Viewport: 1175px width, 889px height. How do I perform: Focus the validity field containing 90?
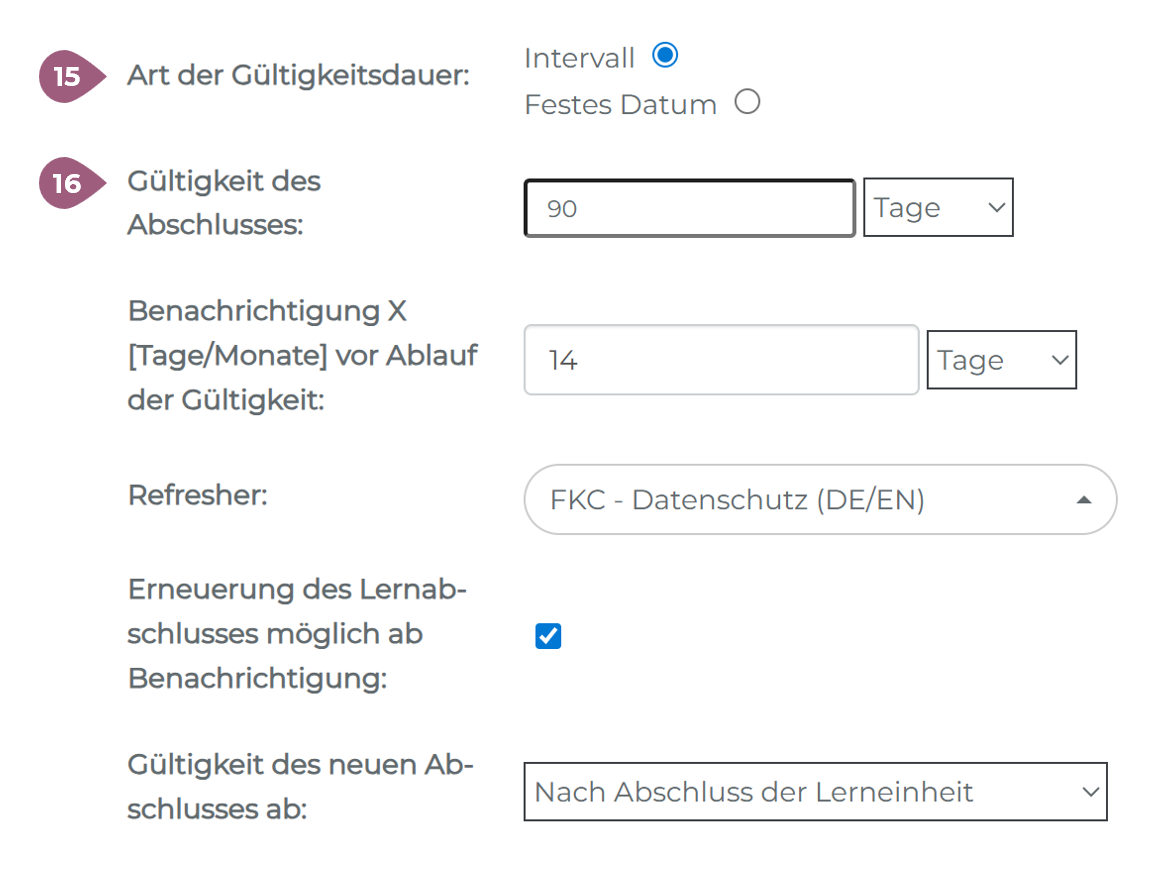pos(689,208)
